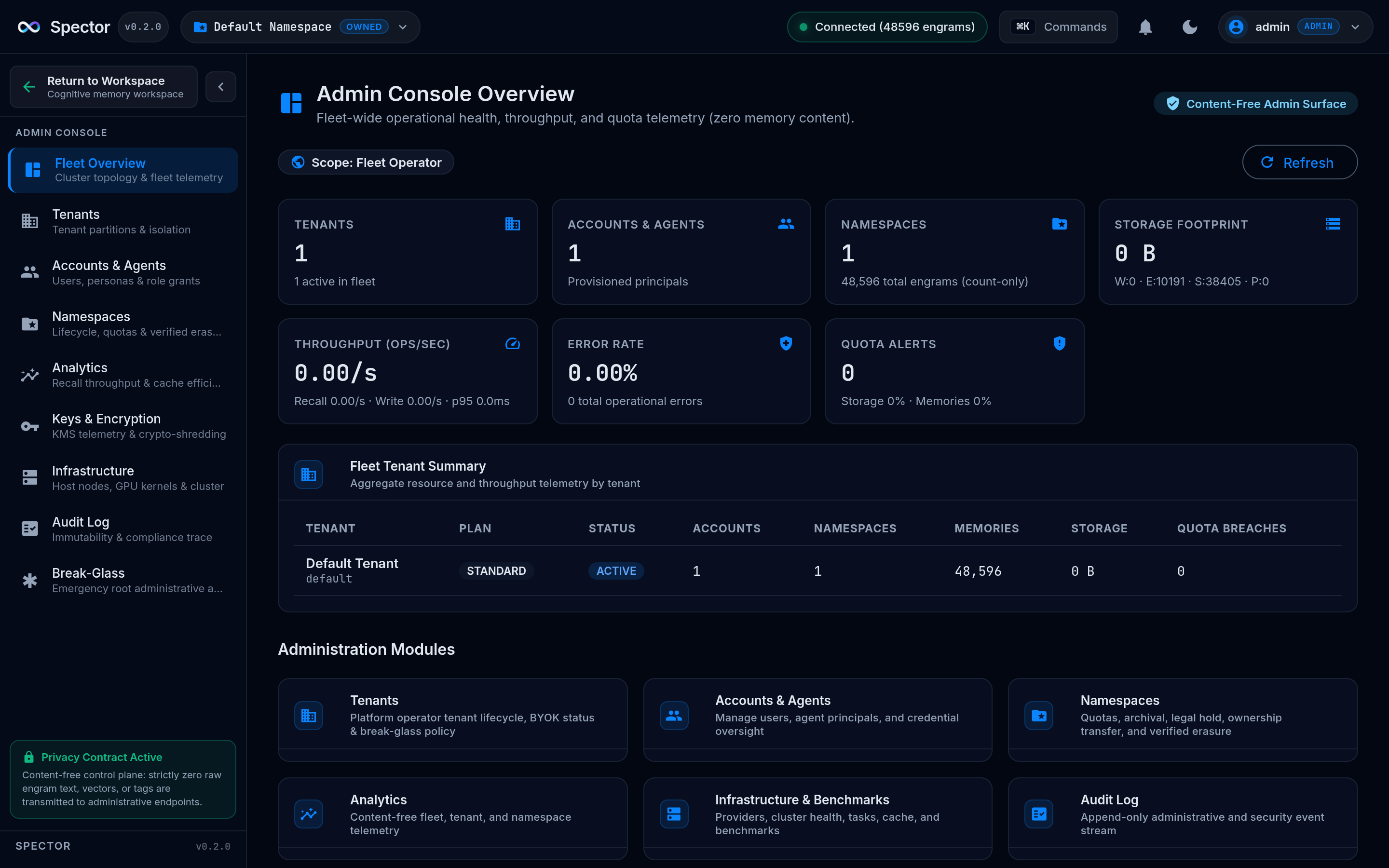The width and height of the screenshot is (1389, 868).
Task: Open Namespaces sidebar item
Action: point(123,324)
